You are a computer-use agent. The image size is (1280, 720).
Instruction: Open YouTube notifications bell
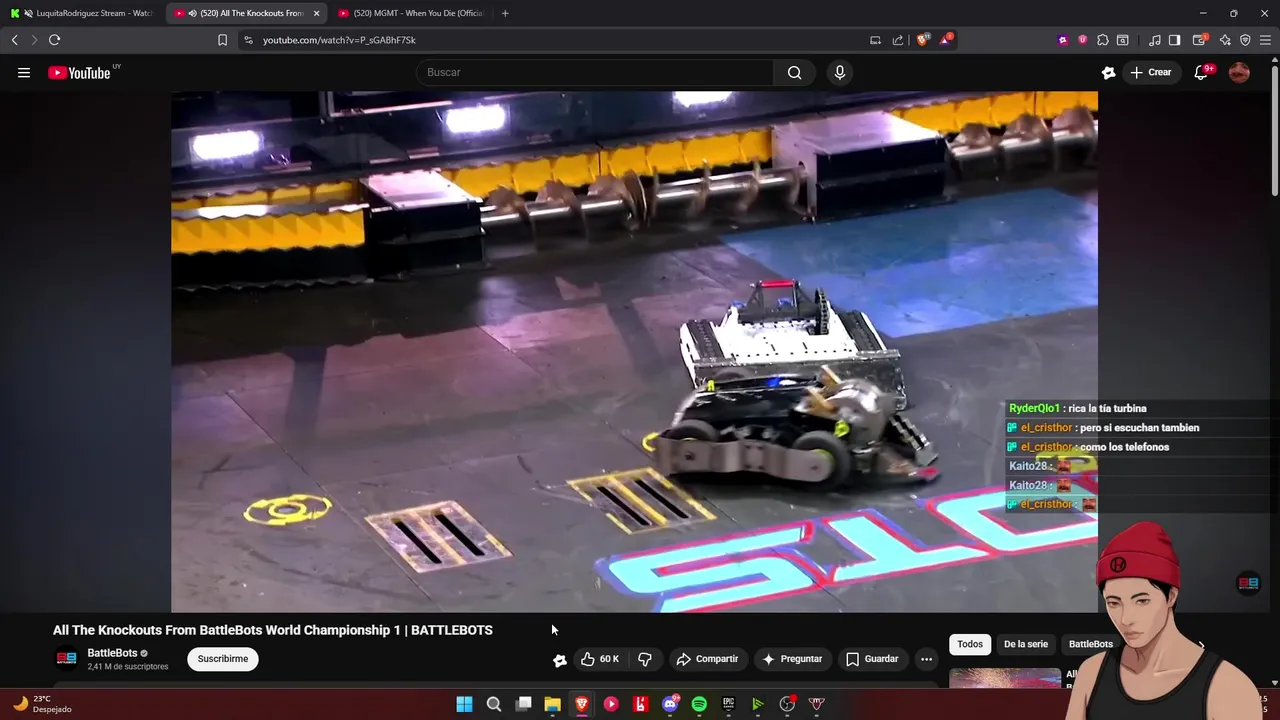(1202, 72)
